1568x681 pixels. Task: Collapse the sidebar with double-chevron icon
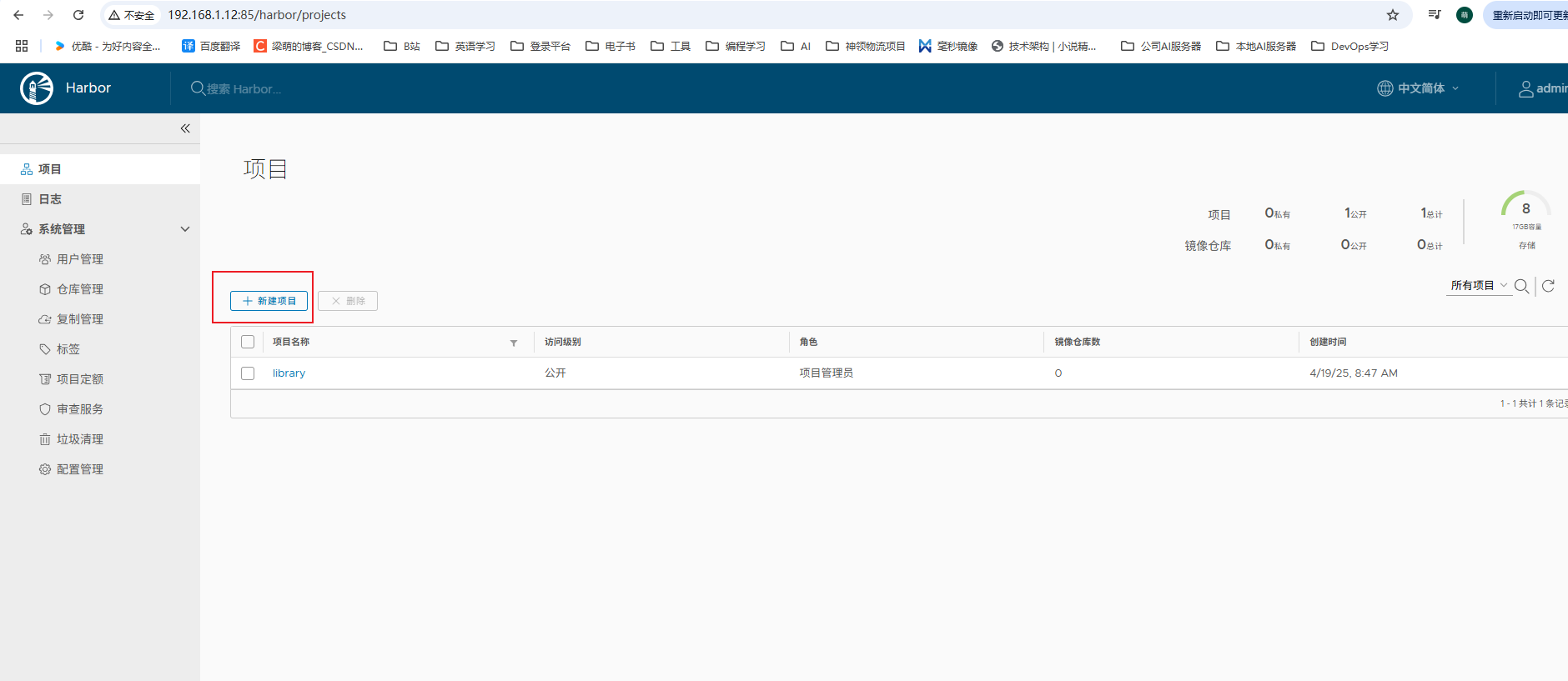185,128
